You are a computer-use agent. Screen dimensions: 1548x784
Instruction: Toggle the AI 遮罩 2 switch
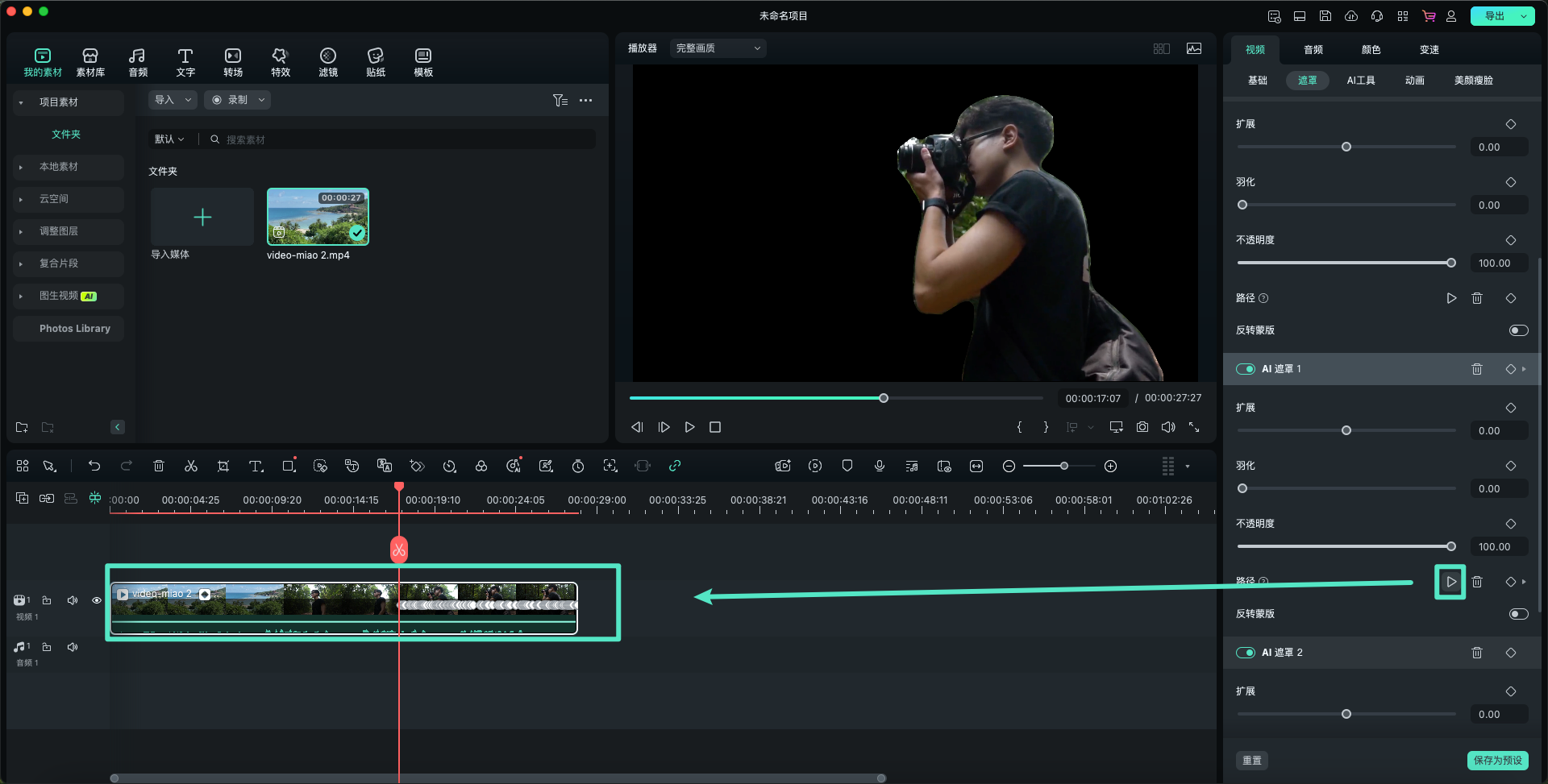pos(1246,653)
